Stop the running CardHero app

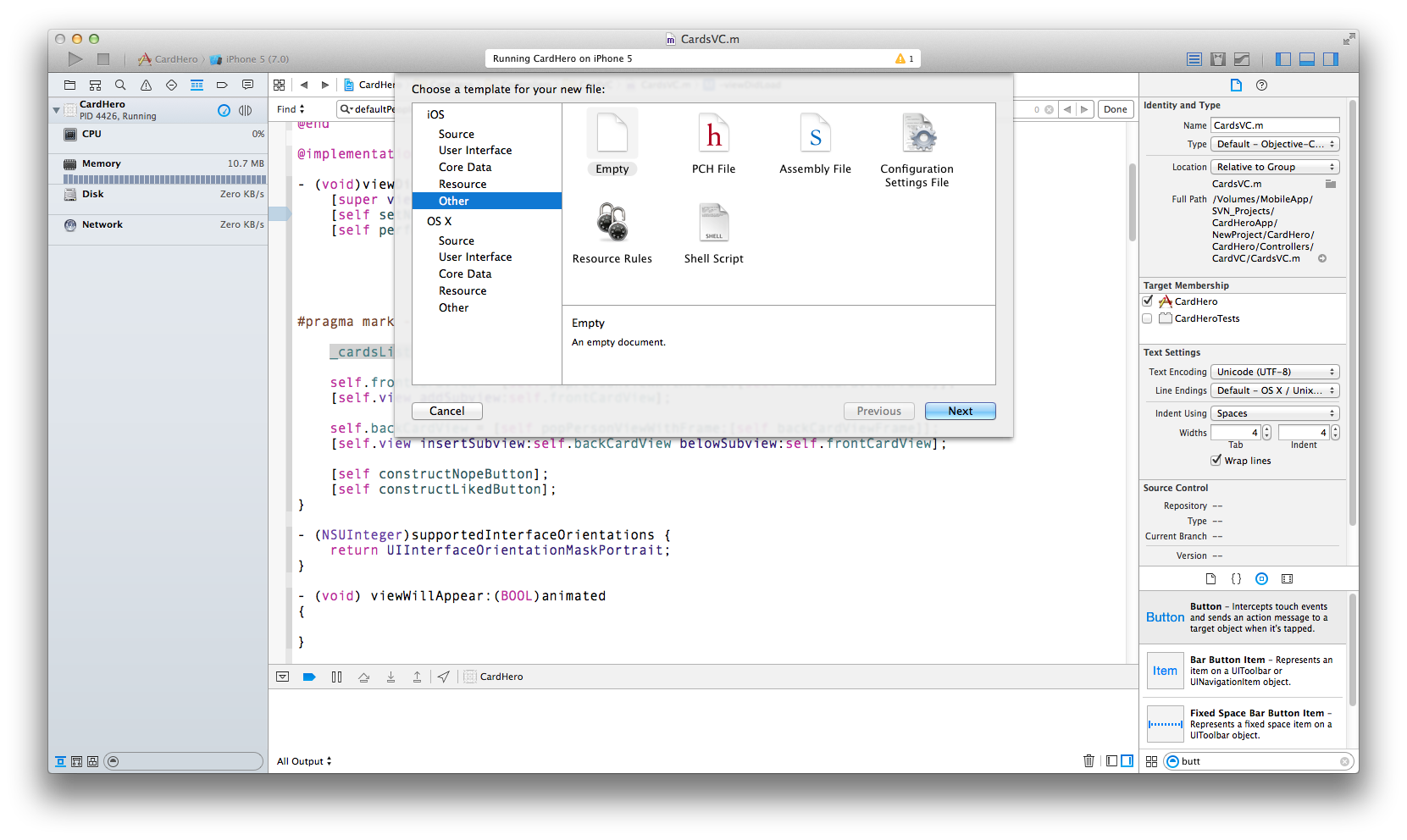(x=103, y=58)
